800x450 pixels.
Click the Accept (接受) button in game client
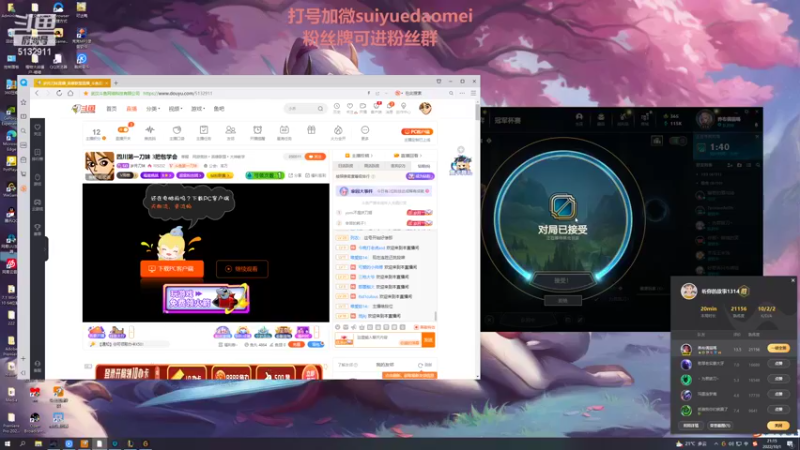pyautogui.click(x=561, y=281)
